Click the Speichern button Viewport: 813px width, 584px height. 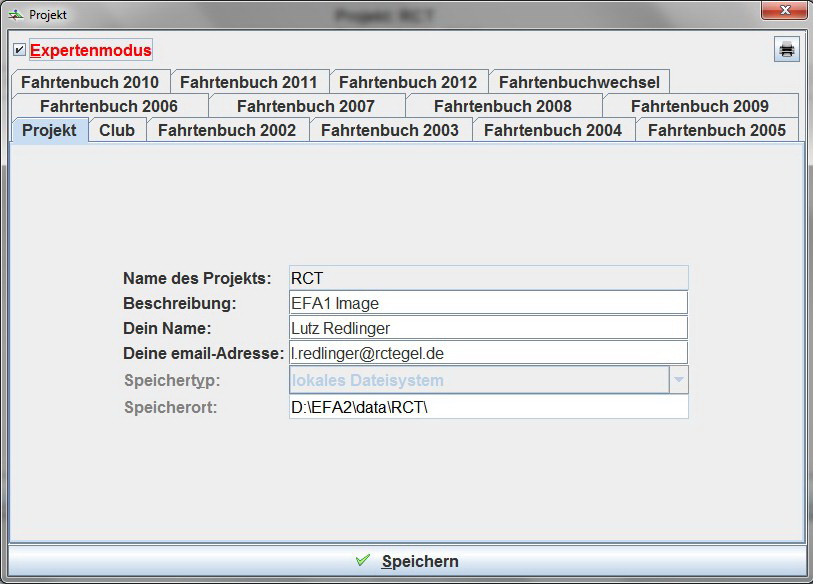[x=406, y=561]
